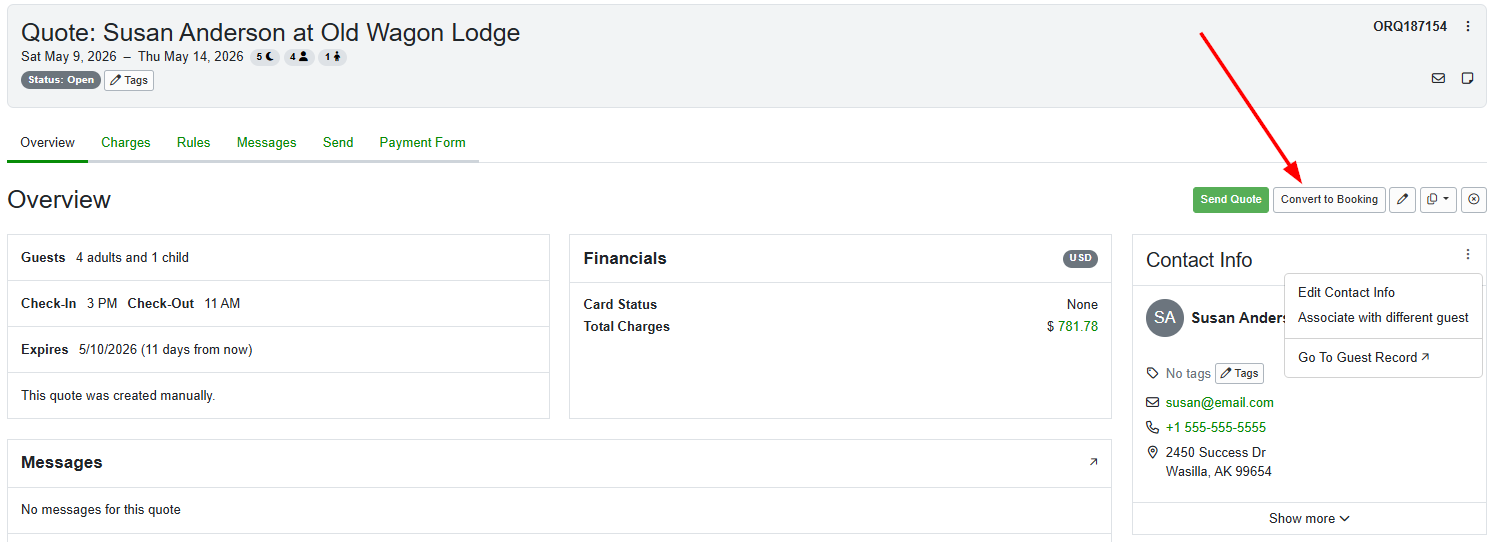Click the USD currency badge

(x=1080, y=258)
